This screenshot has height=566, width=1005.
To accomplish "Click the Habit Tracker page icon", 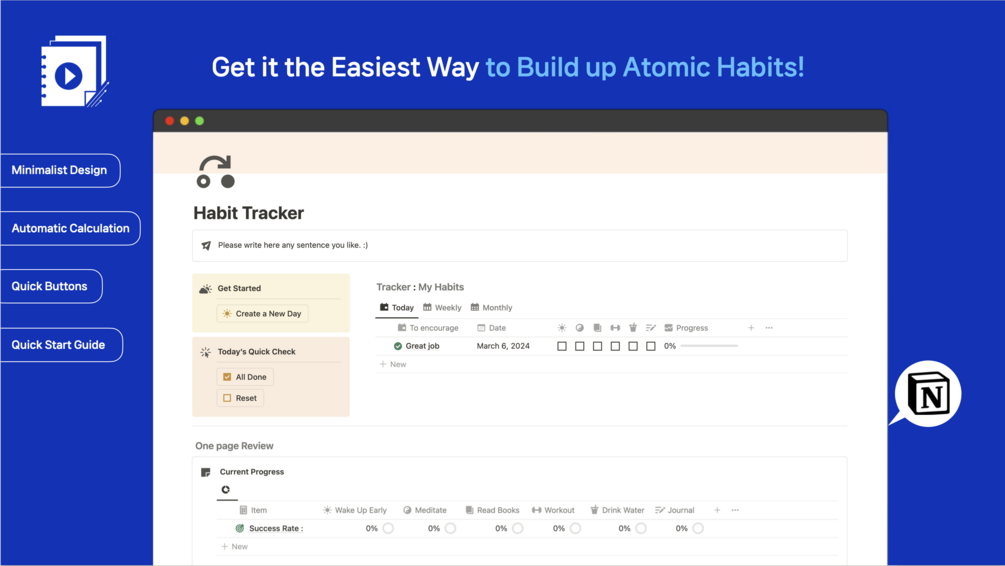I will (215, 172).
